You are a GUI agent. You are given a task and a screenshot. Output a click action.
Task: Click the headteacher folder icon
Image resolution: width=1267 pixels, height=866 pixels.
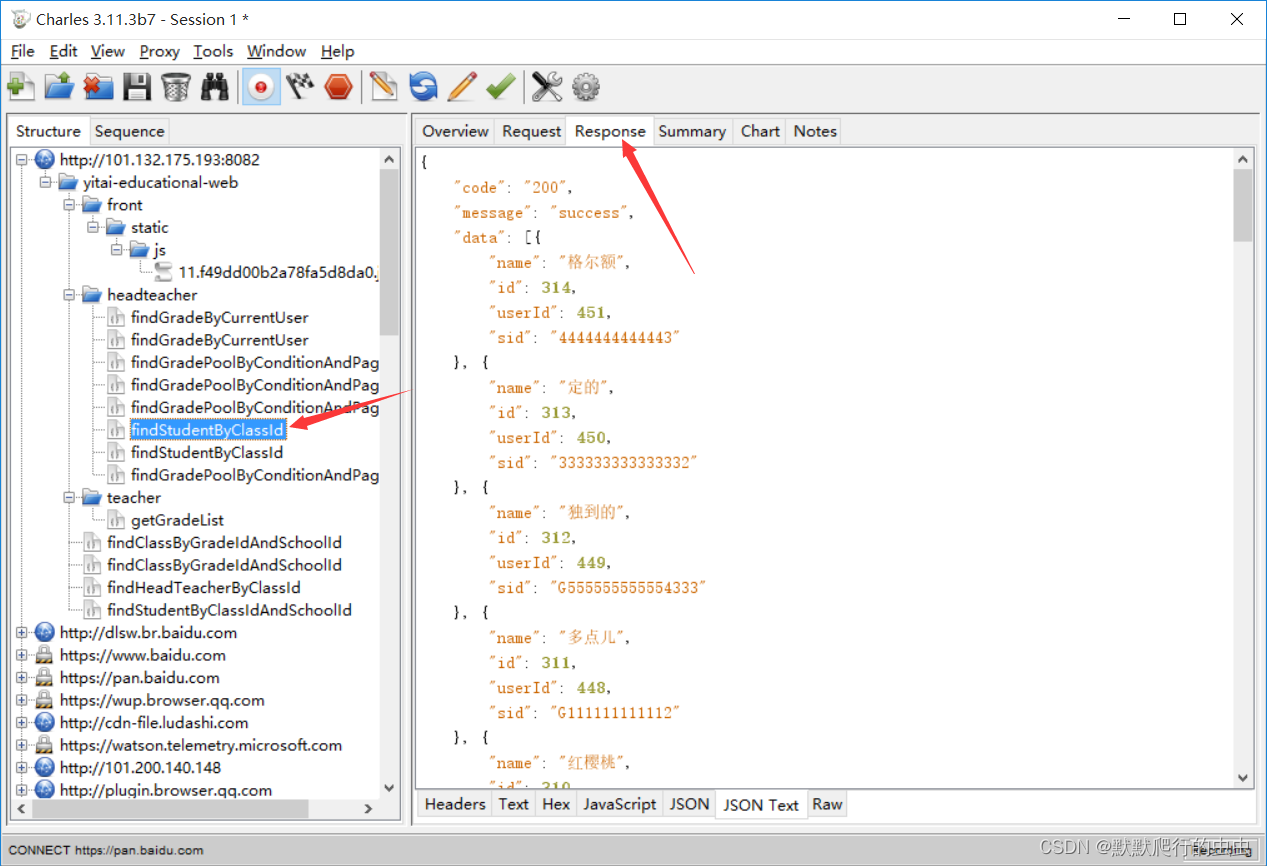pos(92,295)
